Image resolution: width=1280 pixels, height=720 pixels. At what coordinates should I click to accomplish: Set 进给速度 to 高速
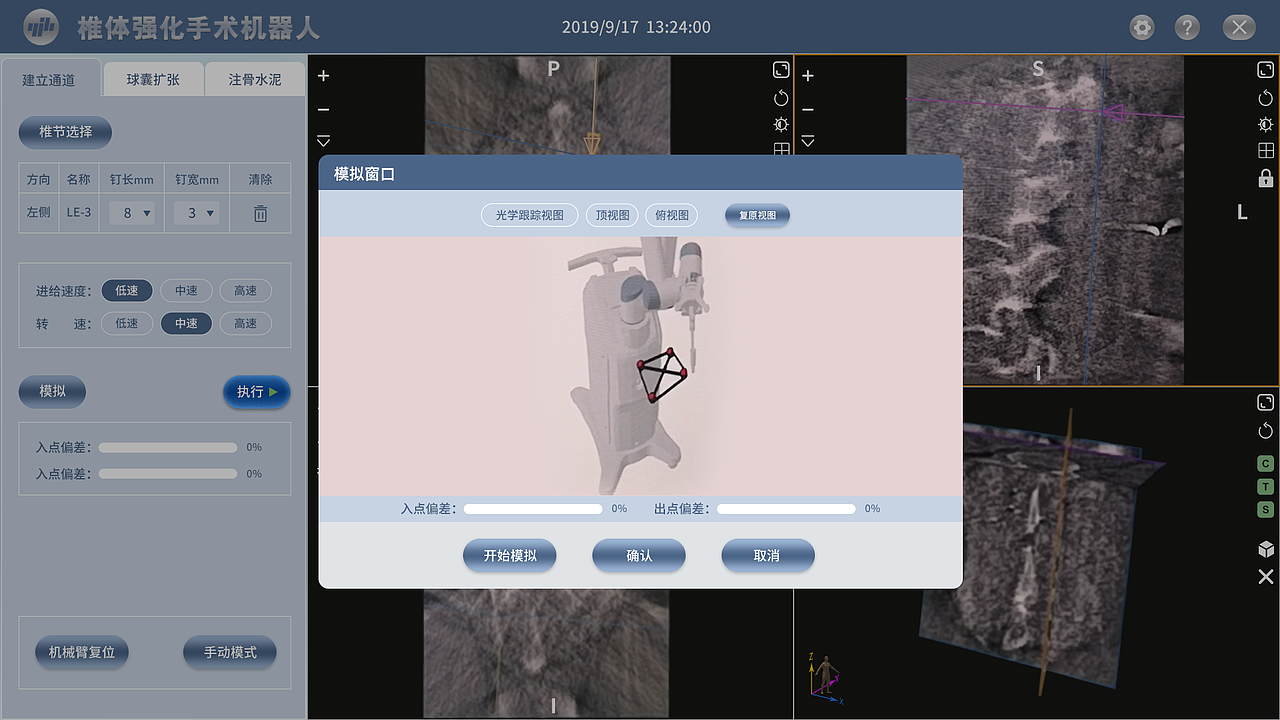245,291
